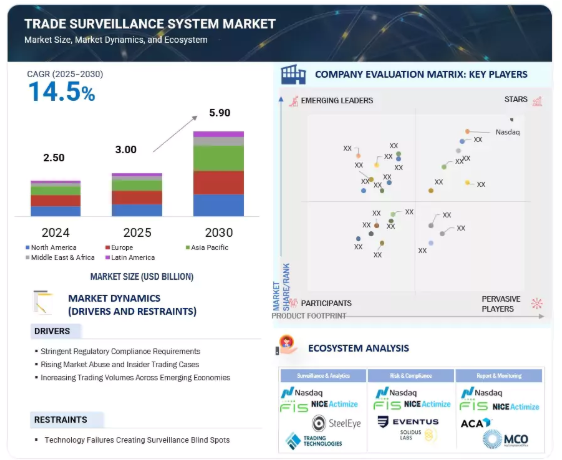Click the red Europe segment of the 2030 bar
Viewport: 562px width, 460px height.
coord(219,182)
